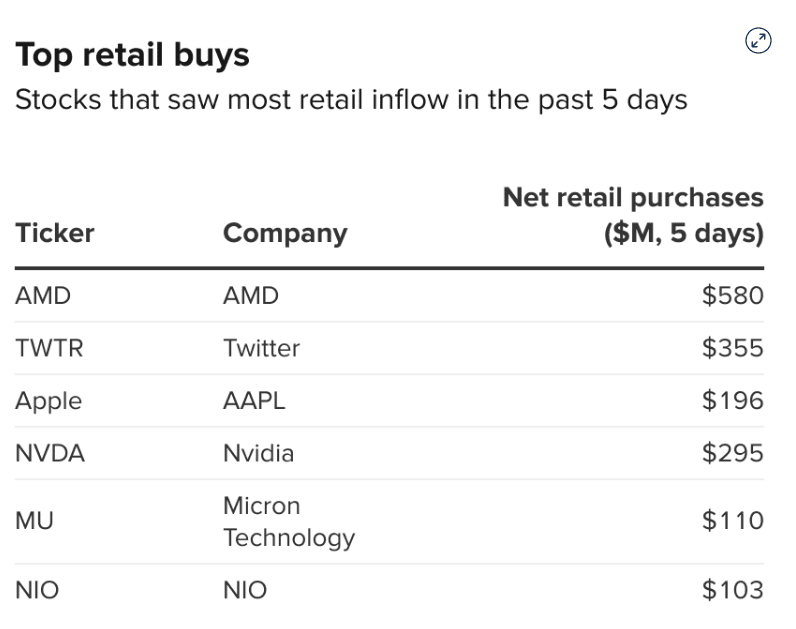Select the AMD ticker cell

click(x=43, y=296)
